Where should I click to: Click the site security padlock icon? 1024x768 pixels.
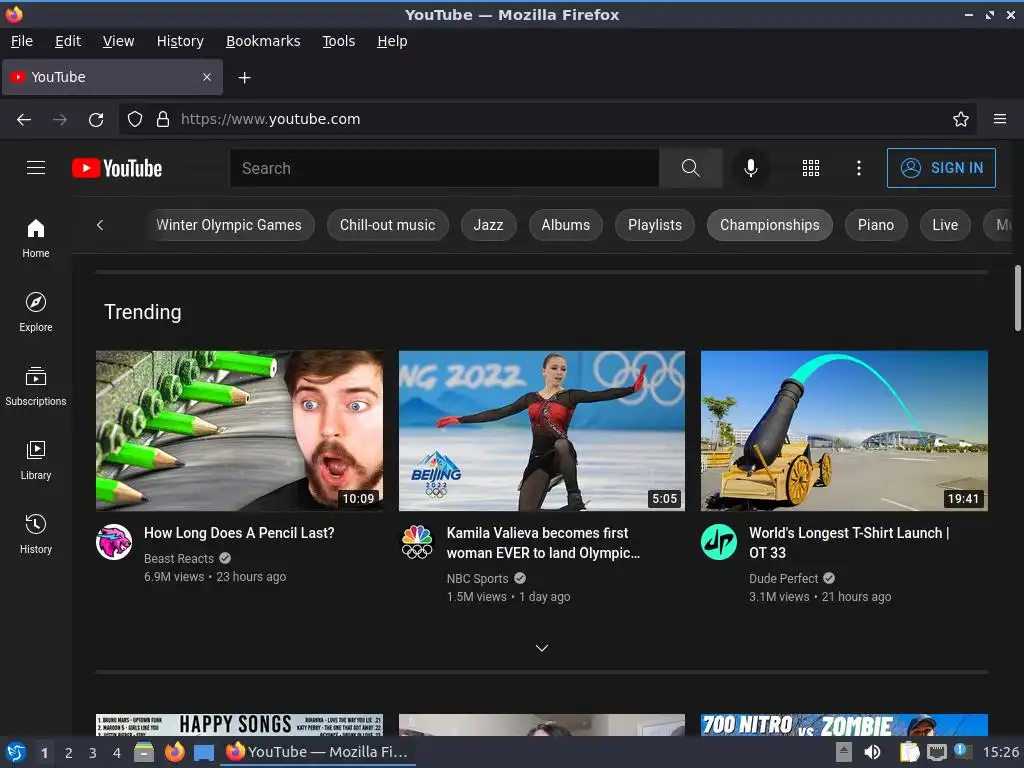pyautogui.click(x=163, y=119)
